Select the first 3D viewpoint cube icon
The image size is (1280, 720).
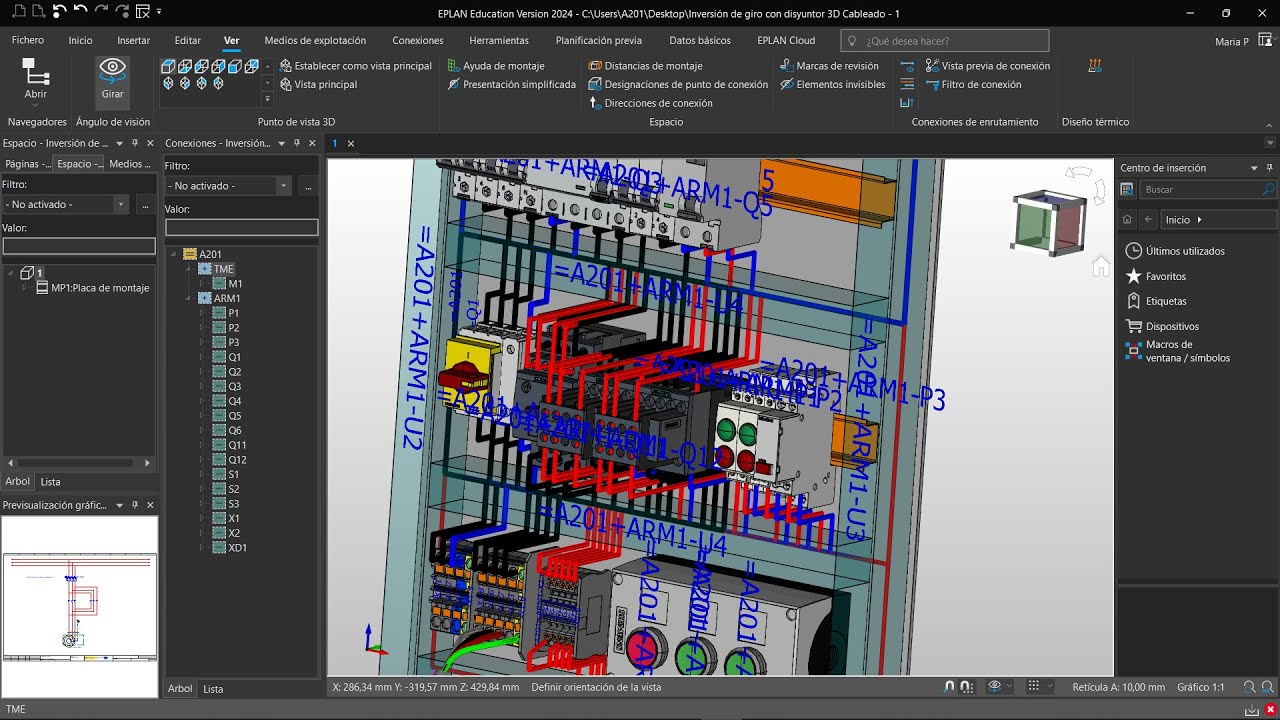[168, 66]
